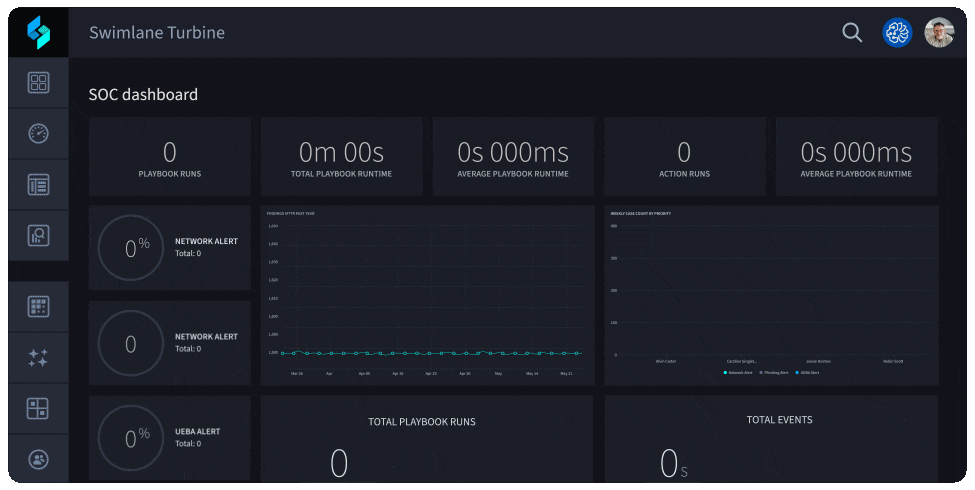
Task: Toggle UEBA Alert legend in weekly chart
Action: pos(808,372)
